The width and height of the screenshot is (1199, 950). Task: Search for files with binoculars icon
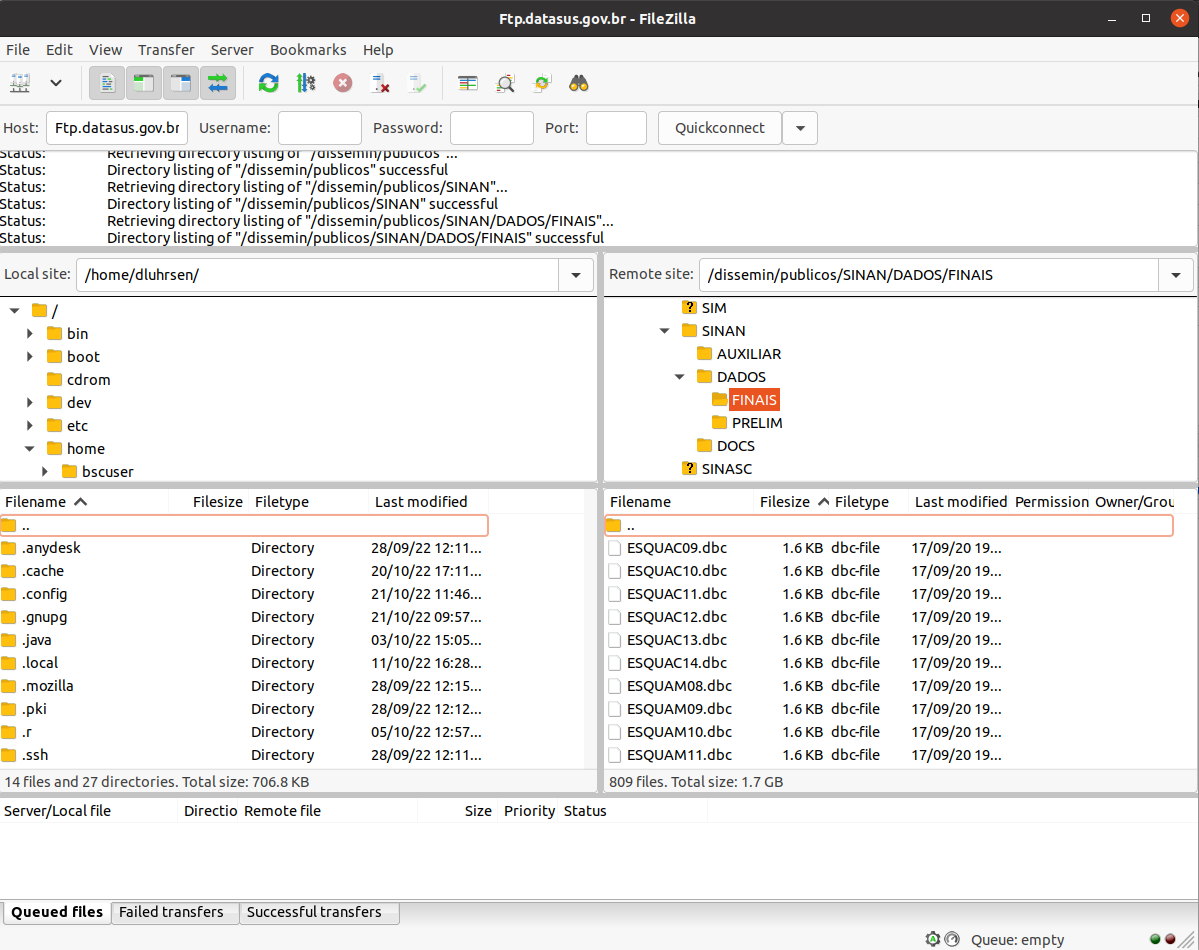click(579, 83)
